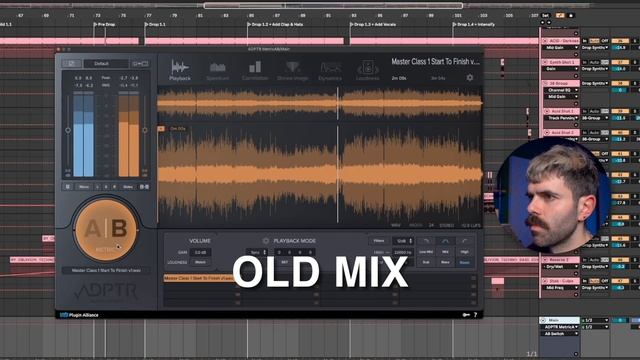Viewport: 640px width, 360px height.
Task: Select the band-pass filter shape icon
Action: click(x=445, y=241)
